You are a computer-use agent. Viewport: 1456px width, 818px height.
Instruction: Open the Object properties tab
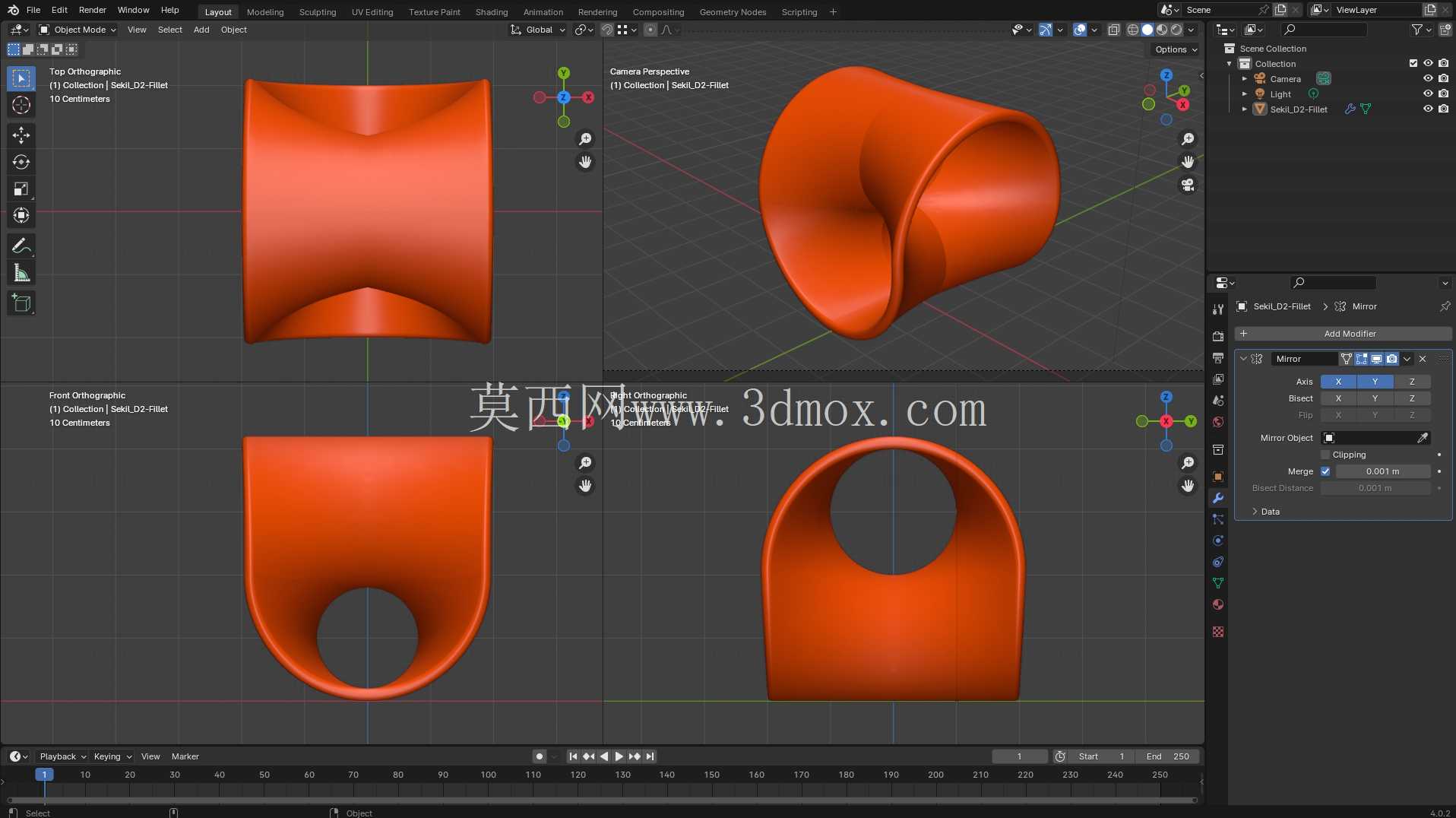pos(1218,477)
